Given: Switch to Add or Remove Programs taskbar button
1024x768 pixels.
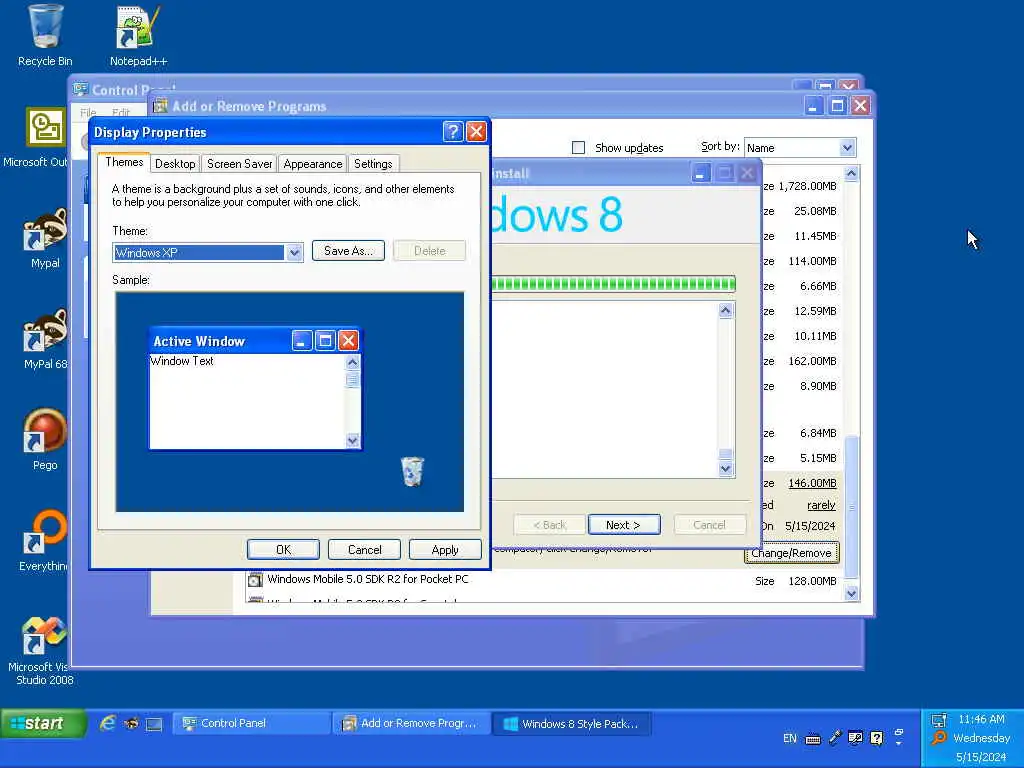Looking at the screenshot, I should [x=411, y=724].
